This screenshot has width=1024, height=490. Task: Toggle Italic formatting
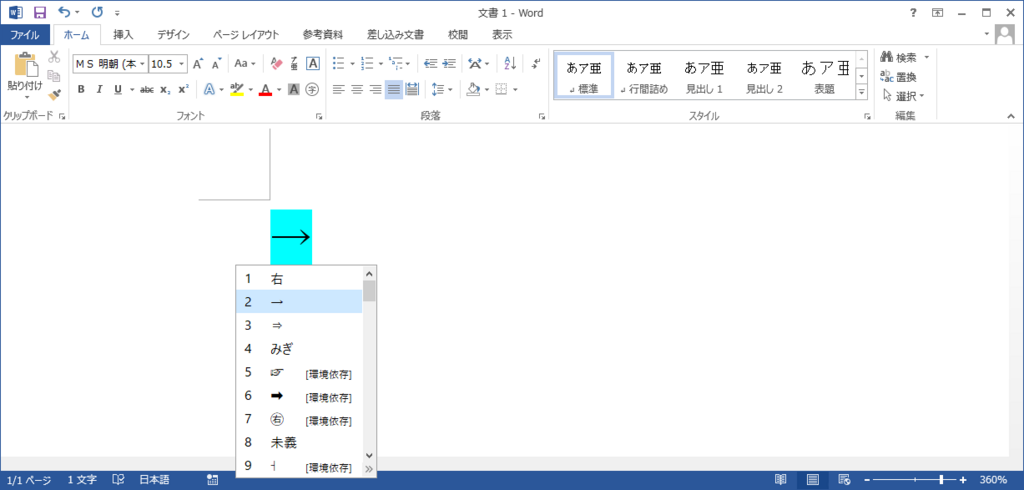click(x=99, y=90)
